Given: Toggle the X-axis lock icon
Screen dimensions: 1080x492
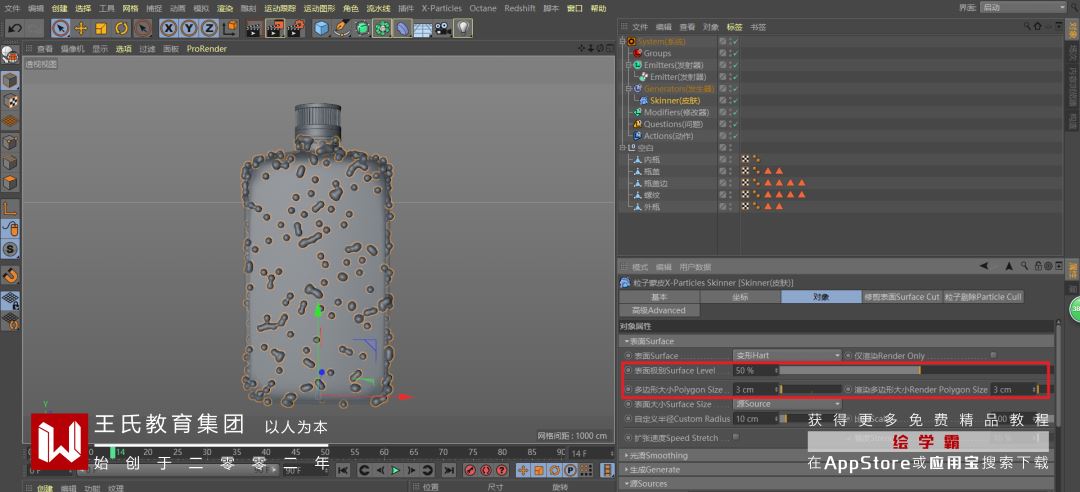Looking at the screenshot, I should click(x=168, y=28).
